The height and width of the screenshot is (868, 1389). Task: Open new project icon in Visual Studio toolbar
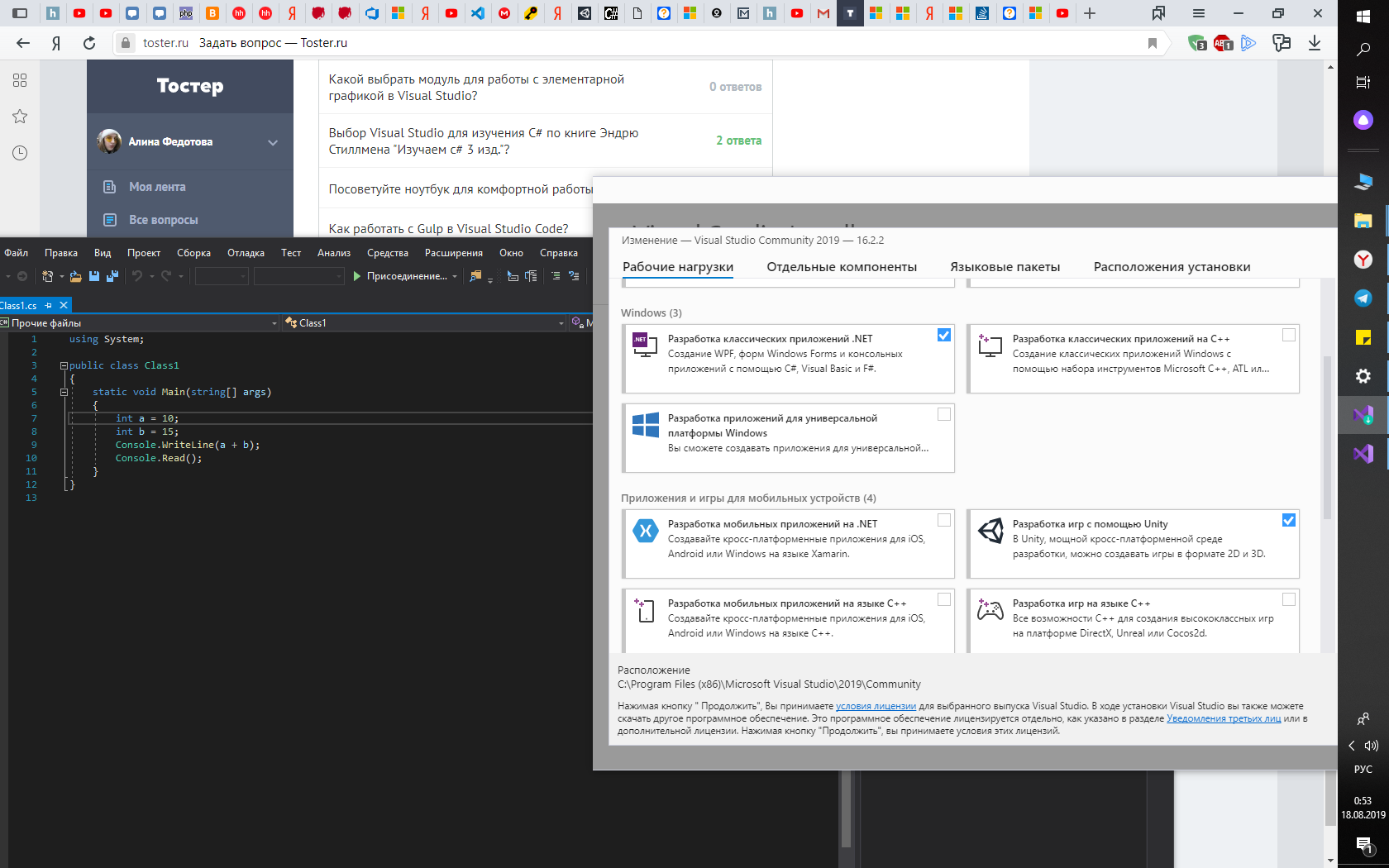click(x=48, y=276)
